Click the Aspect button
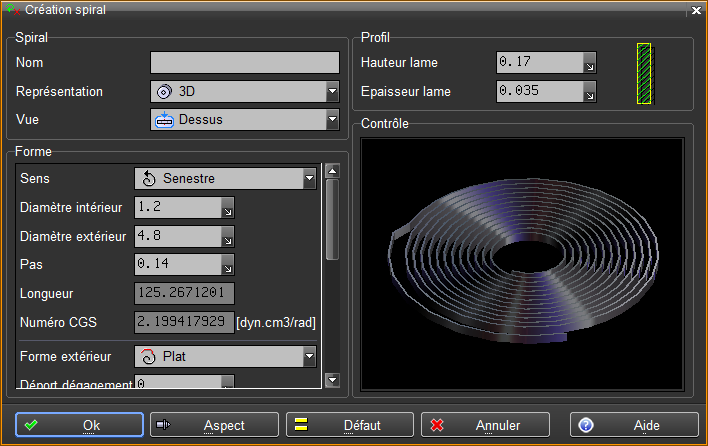This screenshot has height=446, width=708. [214, 425]
